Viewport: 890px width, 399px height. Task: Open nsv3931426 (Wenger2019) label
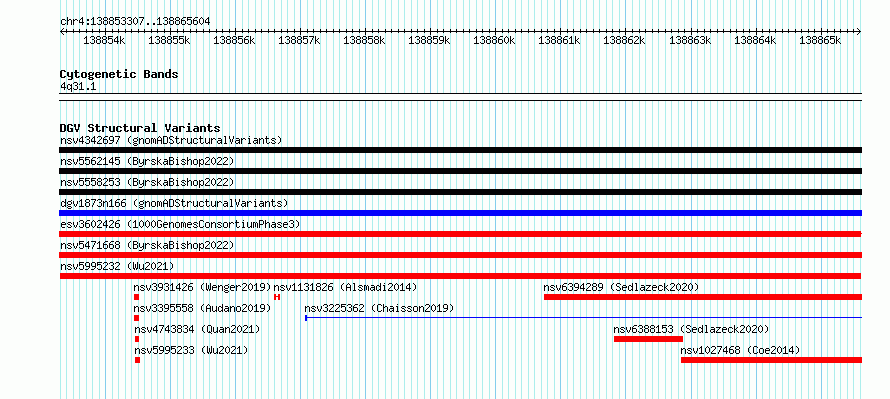(x=203, y=287)
